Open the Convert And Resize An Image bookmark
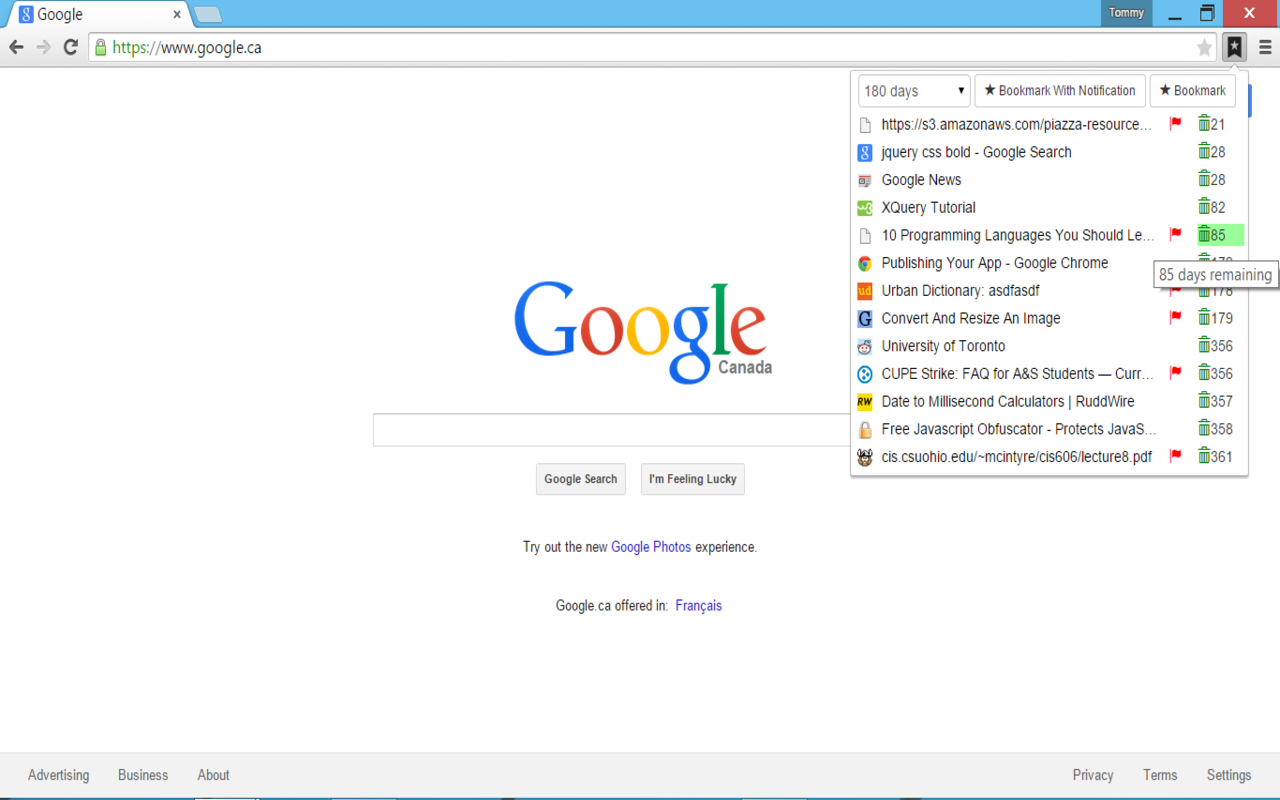 970,318
